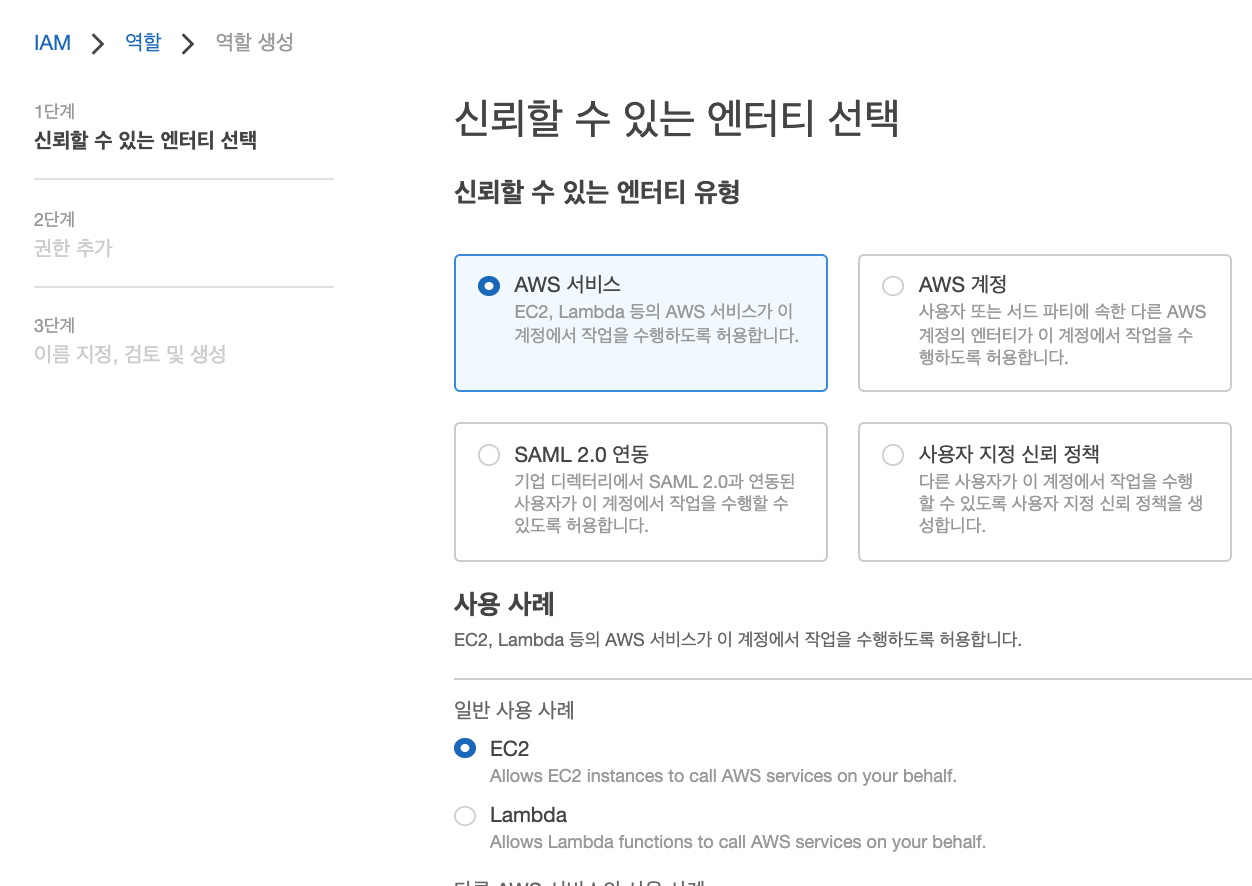The height and width of the screenshot is (886, 1252).
Task: Click the 일반 사용 사례 label
Action: coord(514,711)
